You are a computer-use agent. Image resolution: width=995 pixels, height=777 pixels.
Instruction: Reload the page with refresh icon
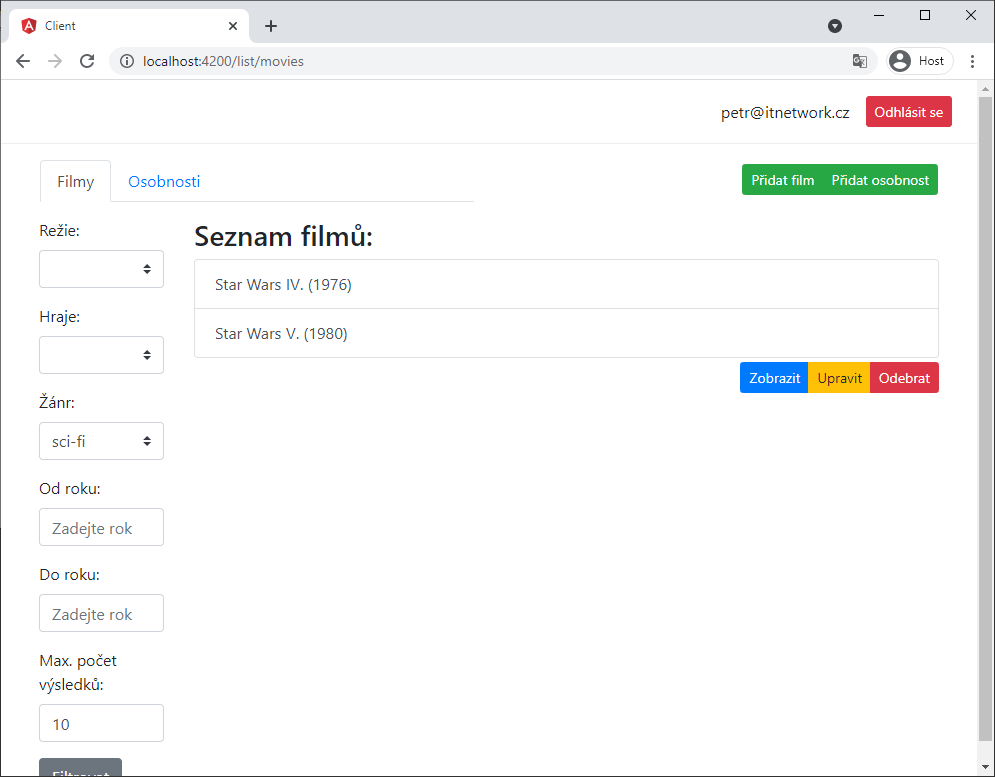point(87,61)
